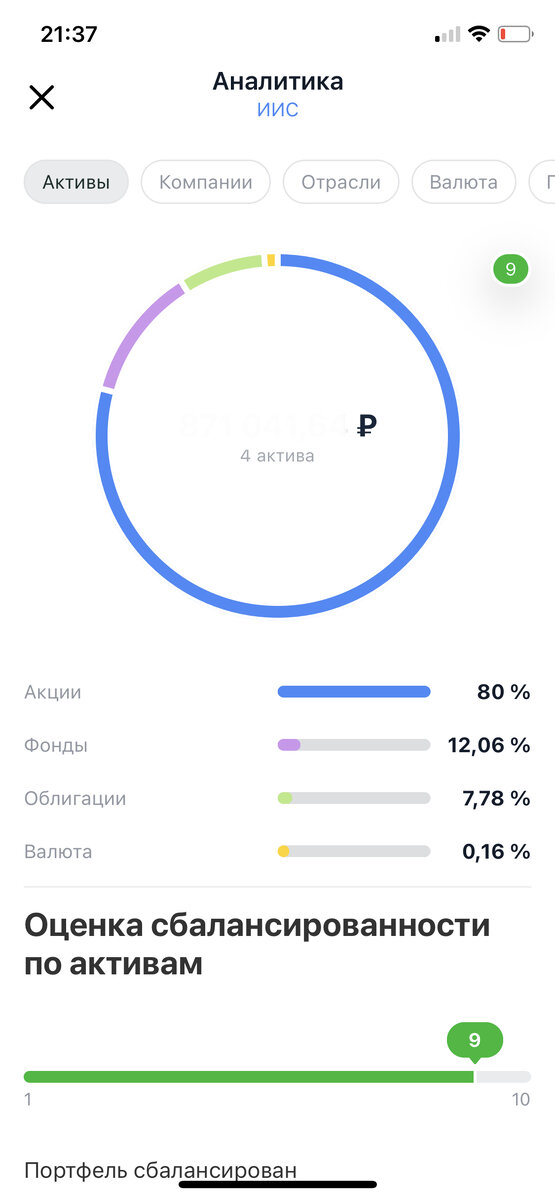555x1200 pixels.
Task: Tap the yellow Валюта segment of the donut
Action: coord(271,260)
